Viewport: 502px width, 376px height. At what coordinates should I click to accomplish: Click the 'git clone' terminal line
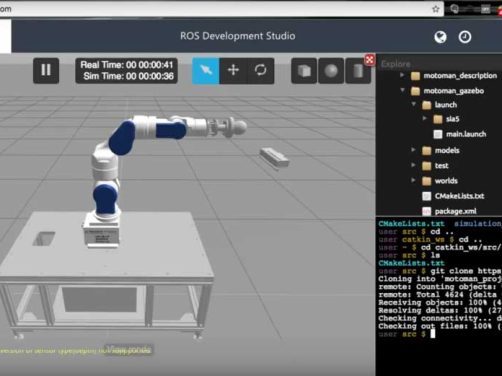pos(440,271)
